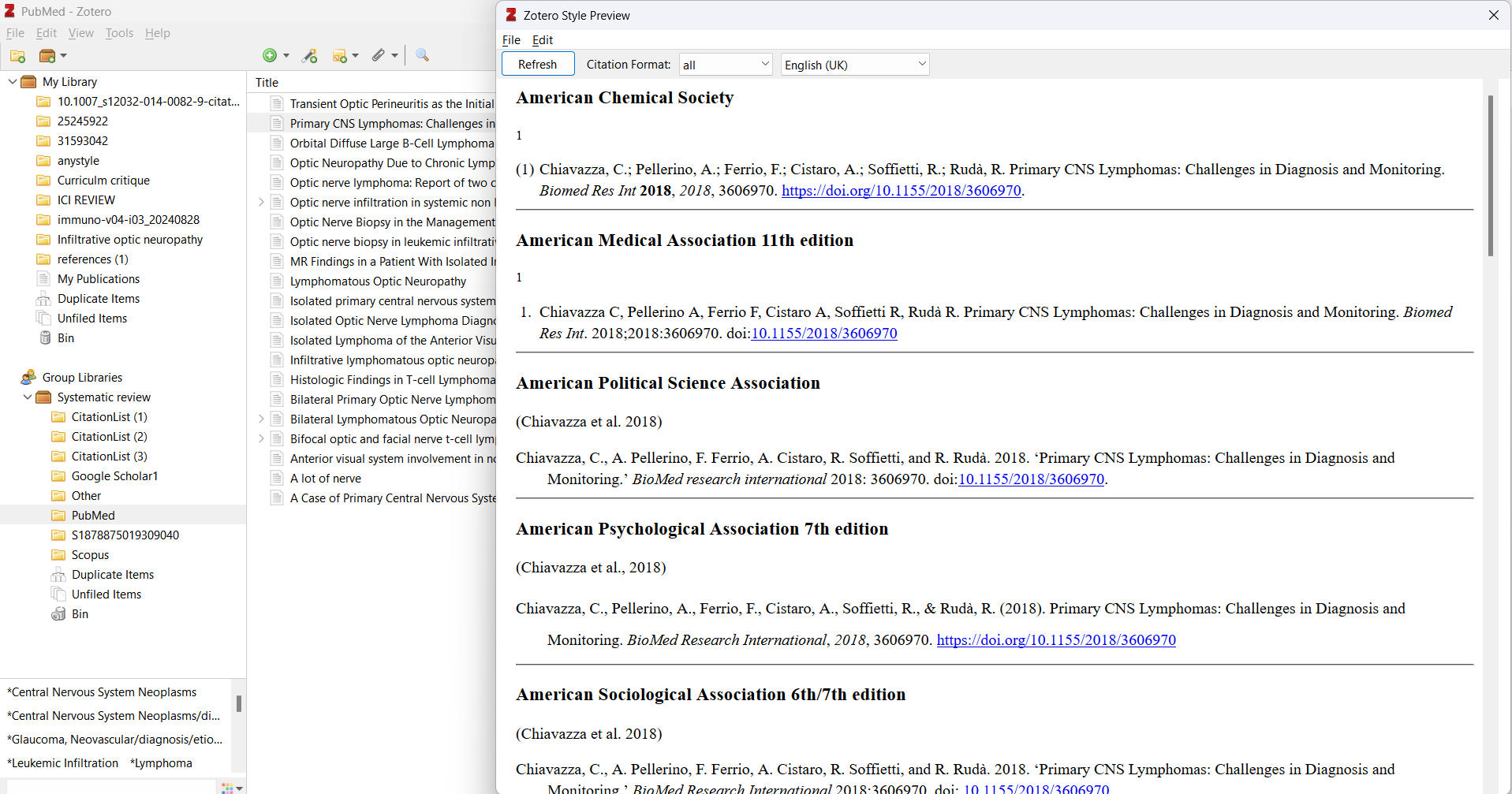Click the My Publications document icon
Viewport: 1512px width, 794px height.
(x=43, y=278)
